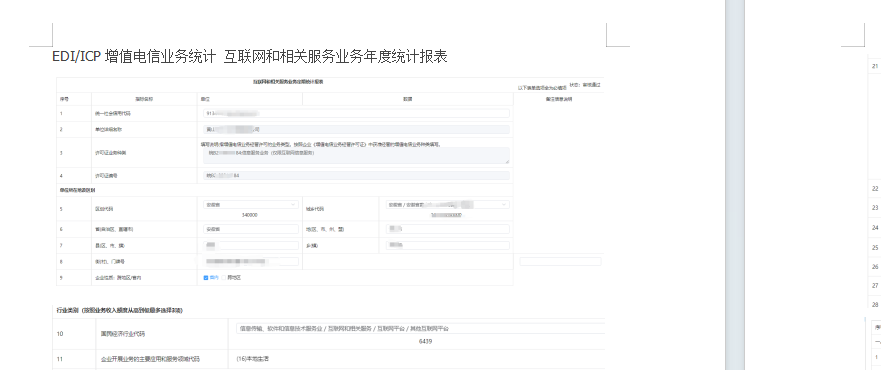Screen dimensions: 881x370
Task: Click the row 6 province input showing 安徽省
Action: (x=251, y=229)
